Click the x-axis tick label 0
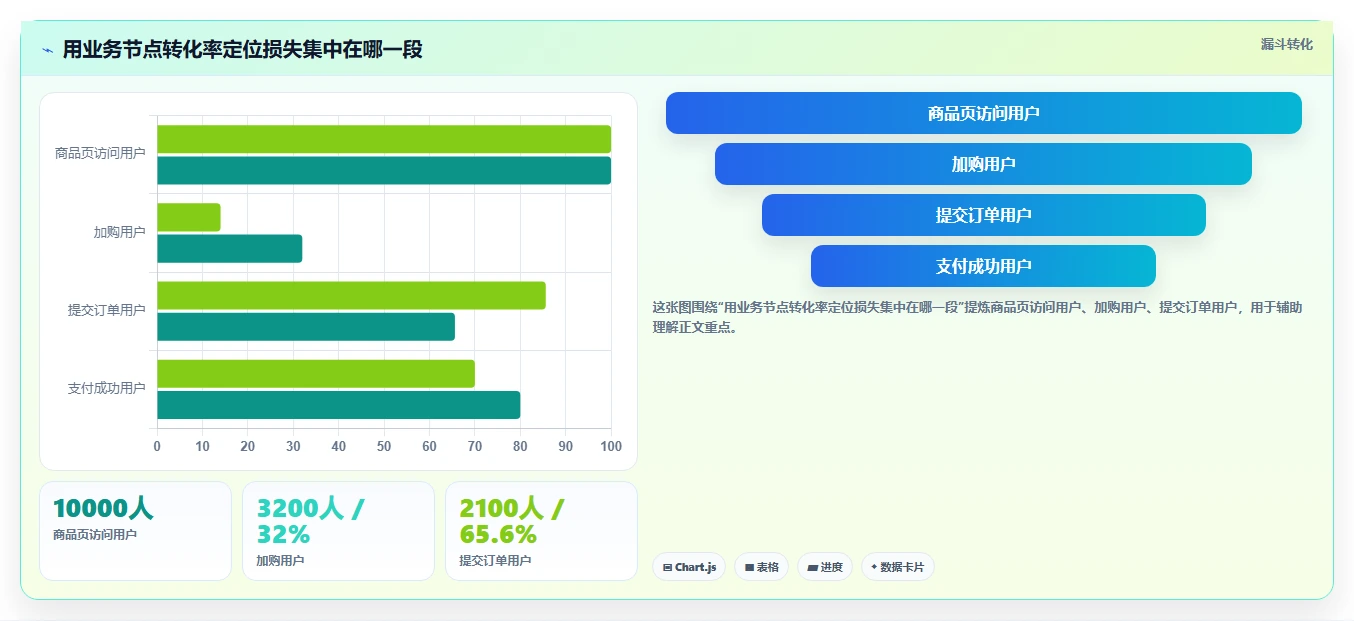Viewport: 1354px width, 621px height. click(157, 446)
